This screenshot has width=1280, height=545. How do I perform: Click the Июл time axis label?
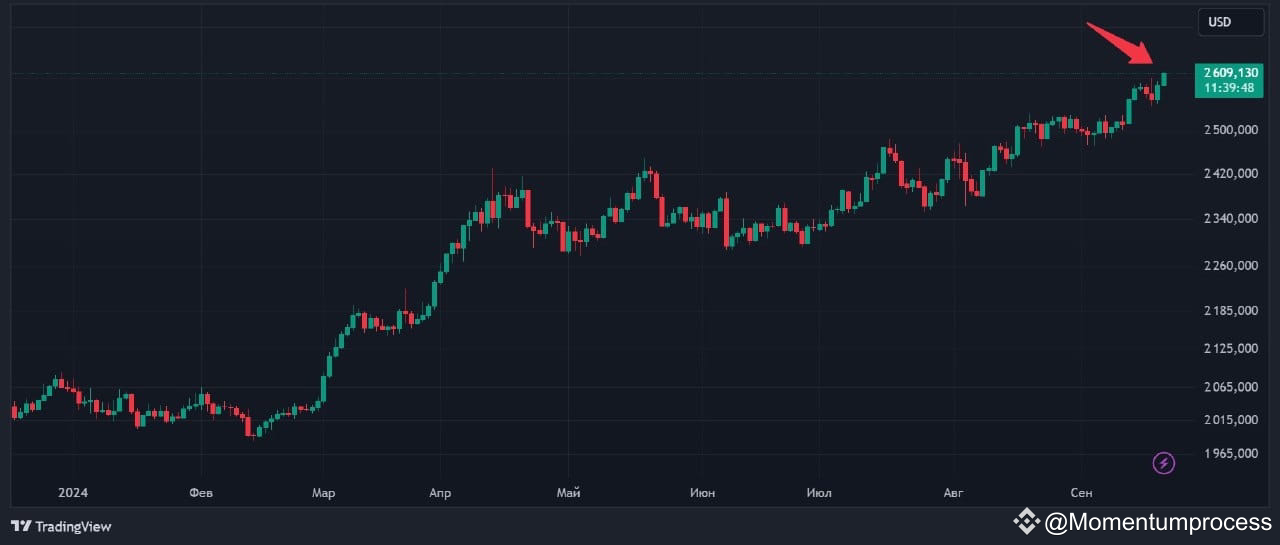point(818,493)
